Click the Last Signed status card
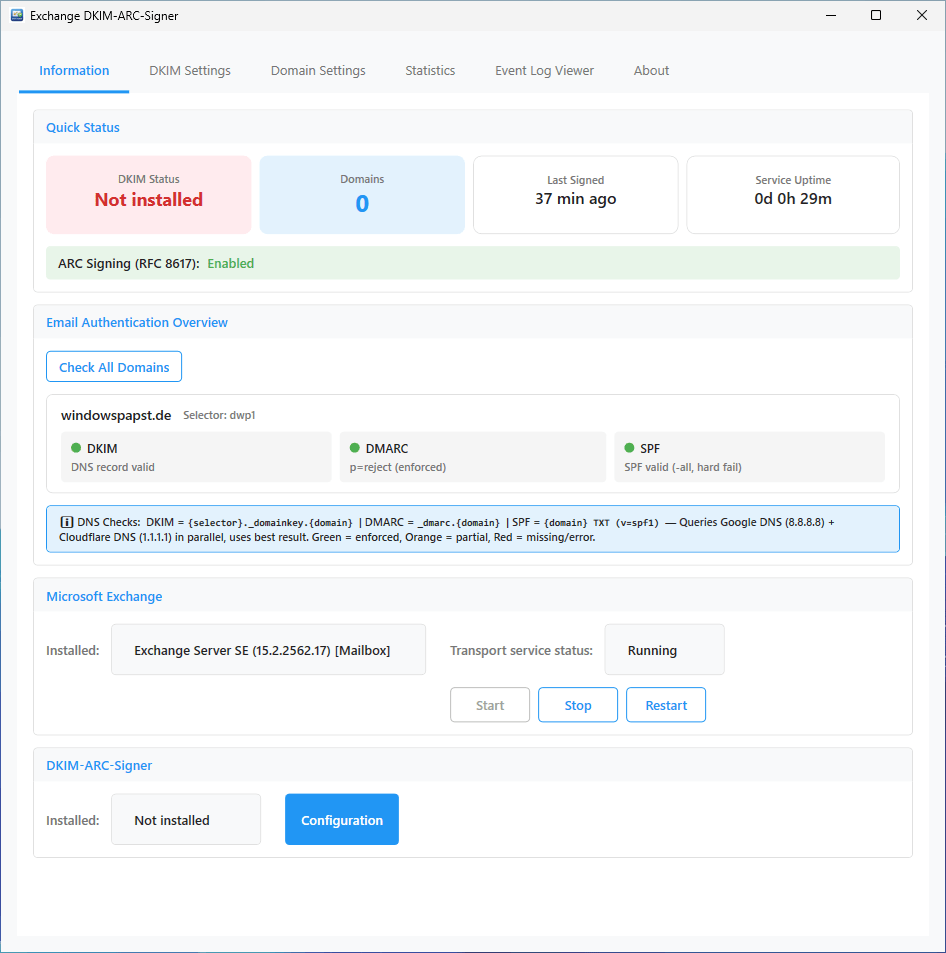 tap(575, 194)
